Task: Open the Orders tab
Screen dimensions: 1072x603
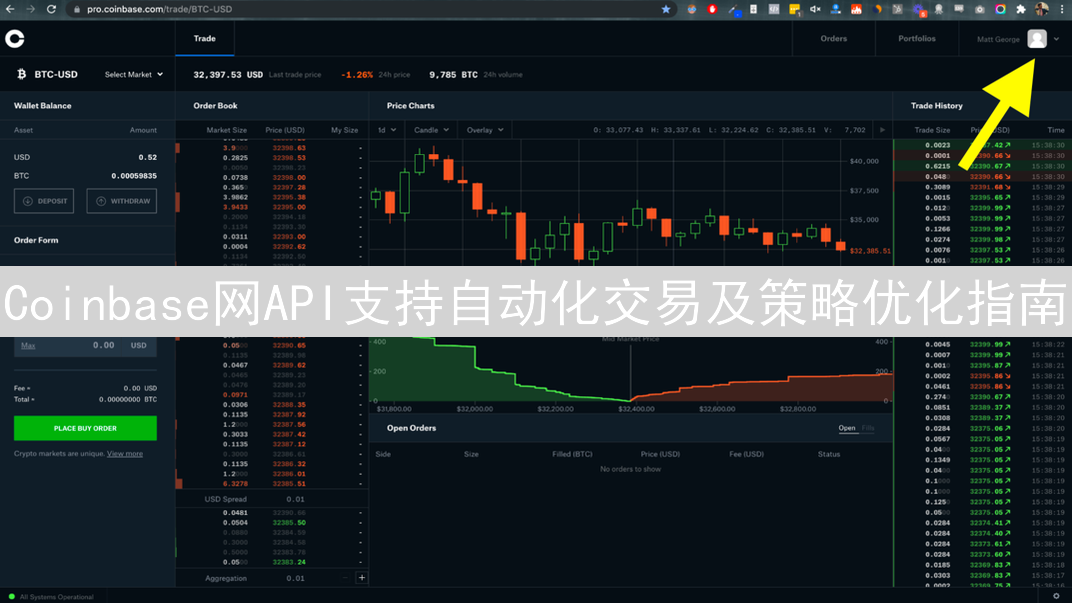Action: pyautogui.click(x=833, y=39)
